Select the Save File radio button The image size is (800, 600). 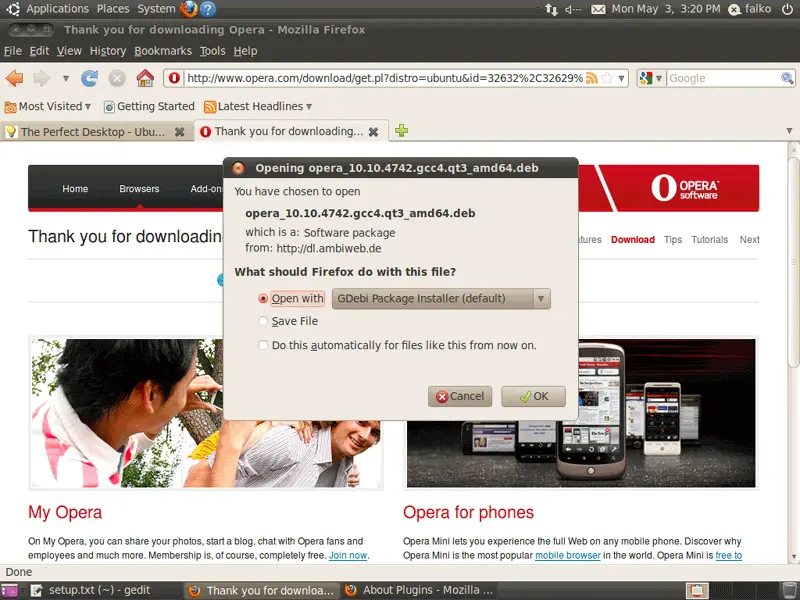[263, 321]
